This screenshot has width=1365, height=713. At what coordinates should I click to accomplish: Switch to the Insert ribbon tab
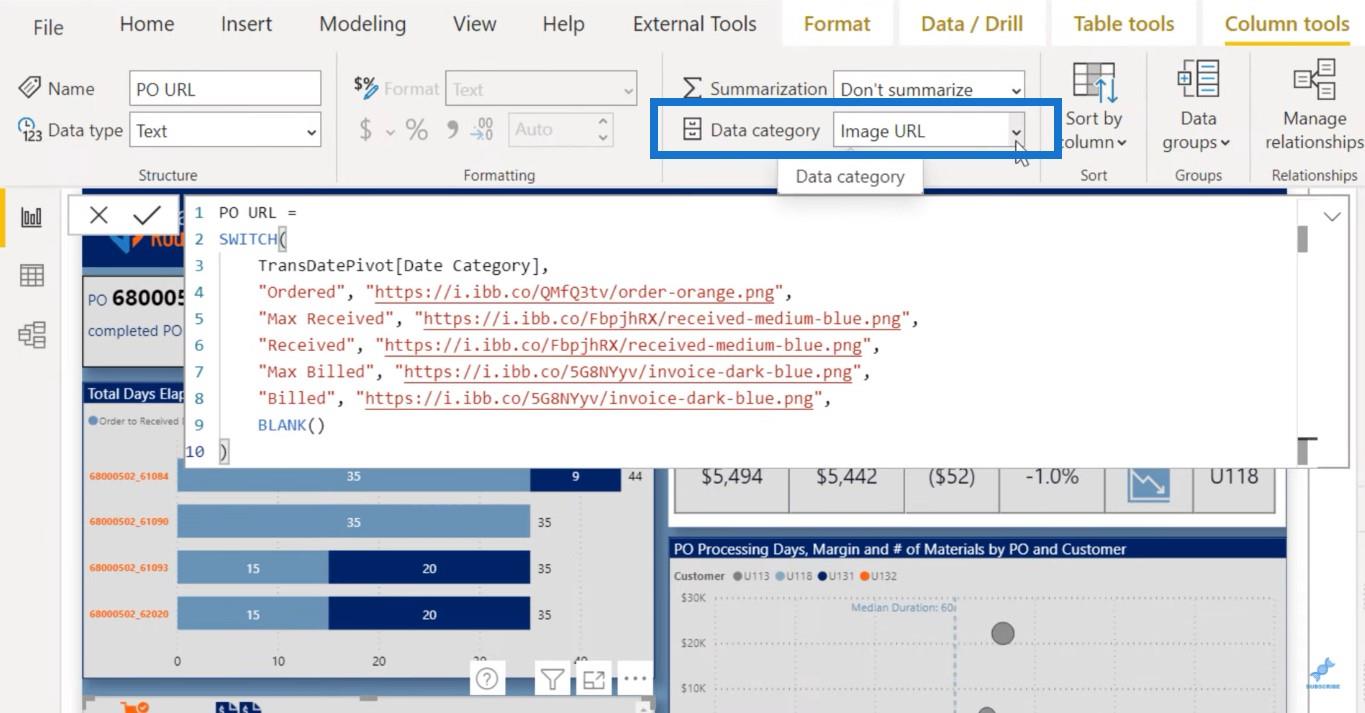point(247,24)
